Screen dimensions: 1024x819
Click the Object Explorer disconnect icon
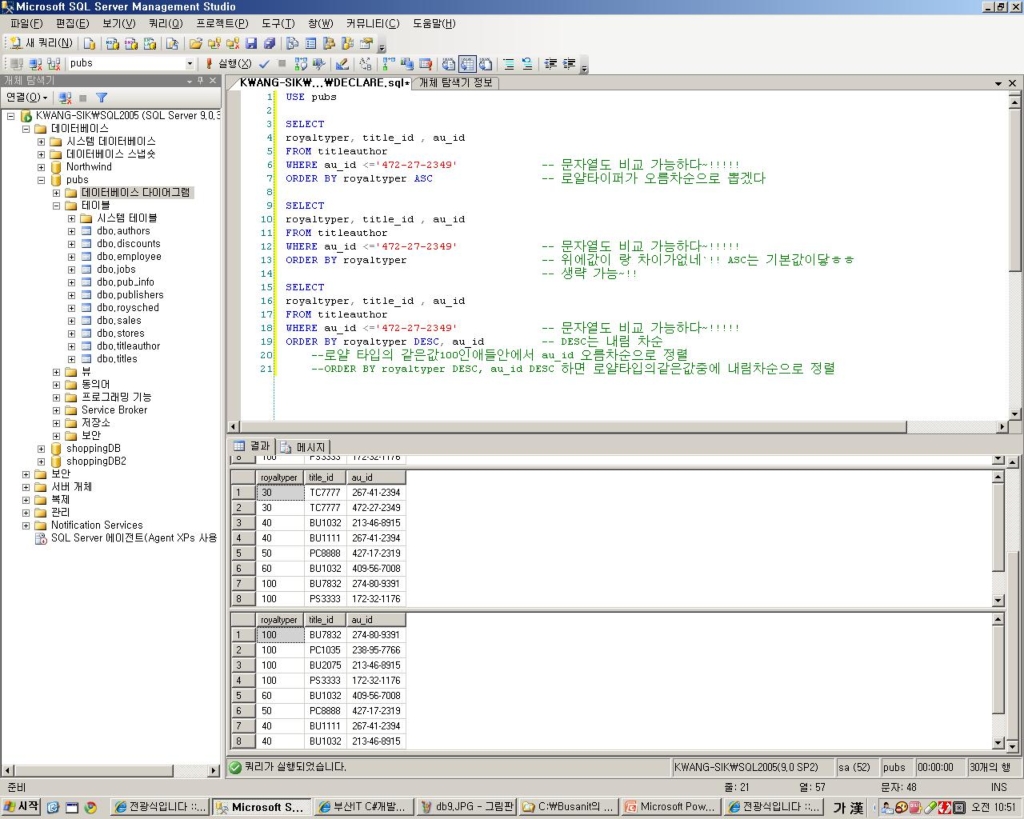(x=65, y=97)
